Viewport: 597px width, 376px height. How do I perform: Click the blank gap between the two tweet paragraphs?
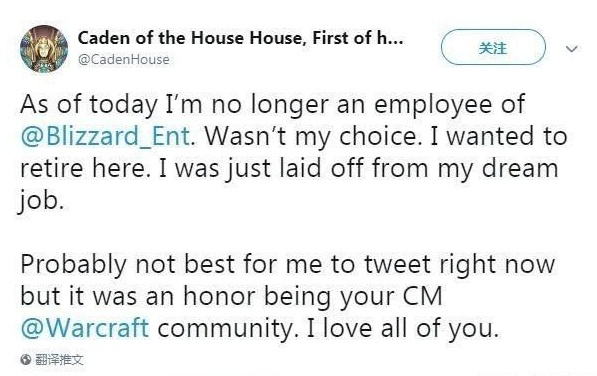tap(289, 232)
